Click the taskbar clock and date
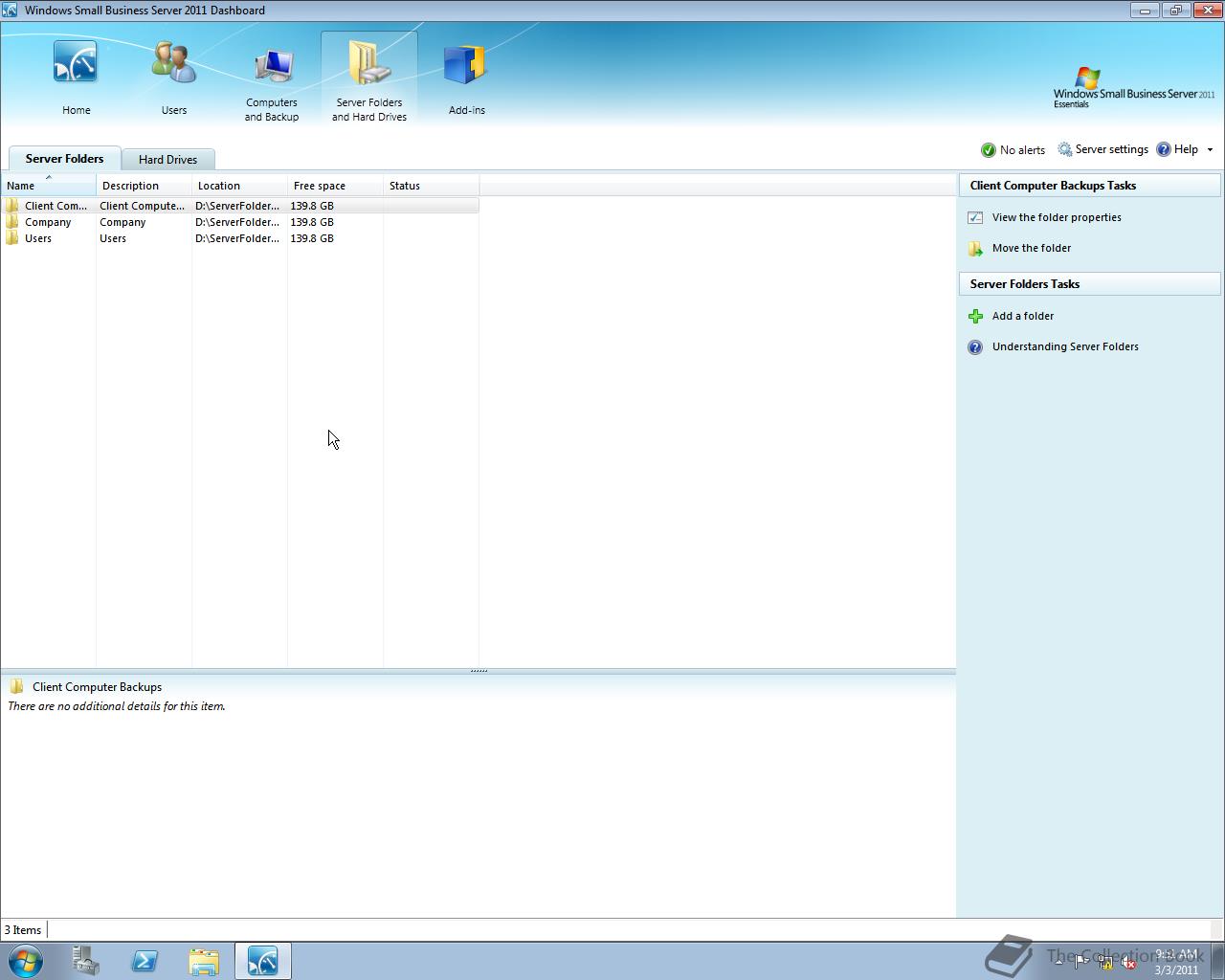 pos(1176,962)
